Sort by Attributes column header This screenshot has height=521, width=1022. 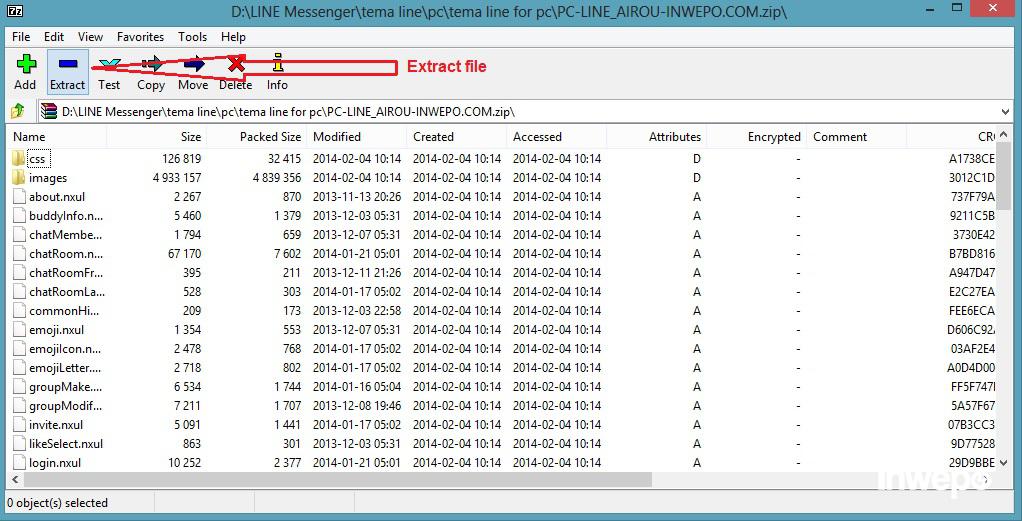click(x=657, y=137)
